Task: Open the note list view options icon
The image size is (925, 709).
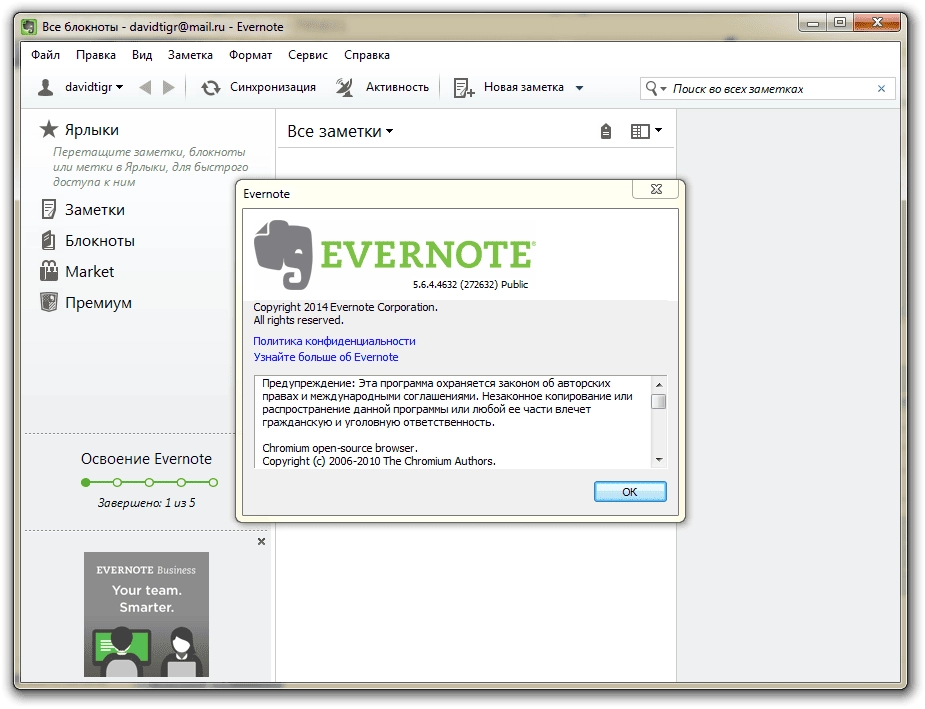Action: pos(646,131)
